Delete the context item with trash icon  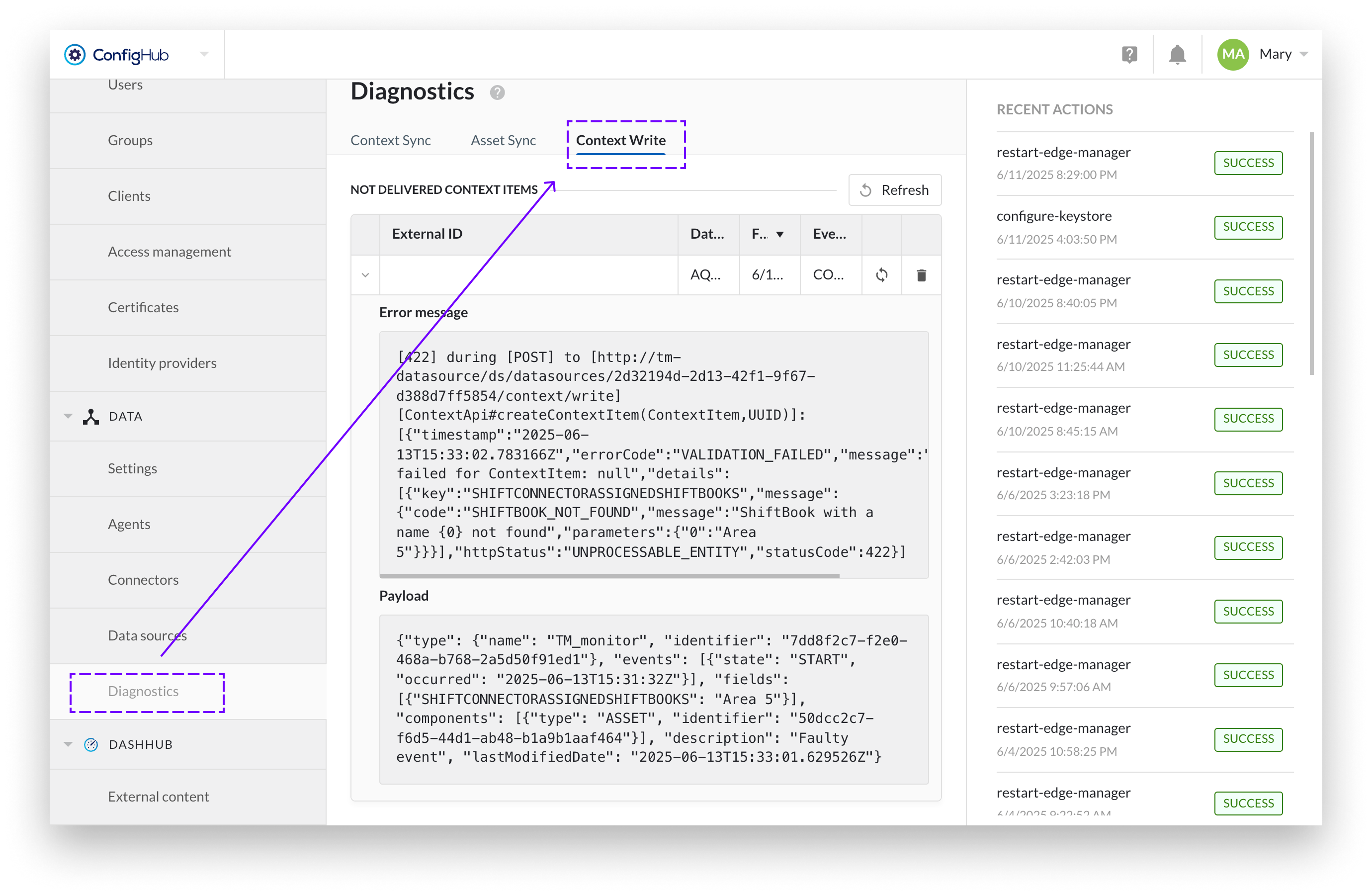point(921,275)
